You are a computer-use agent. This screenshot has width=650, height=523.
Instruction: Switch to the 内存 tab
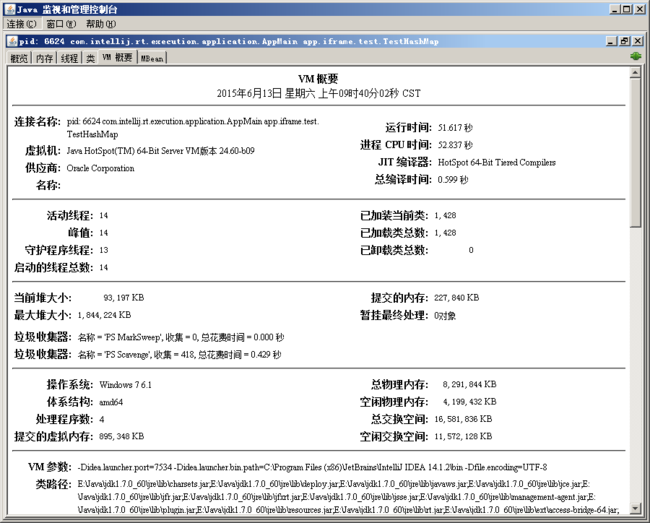(44, 58)
